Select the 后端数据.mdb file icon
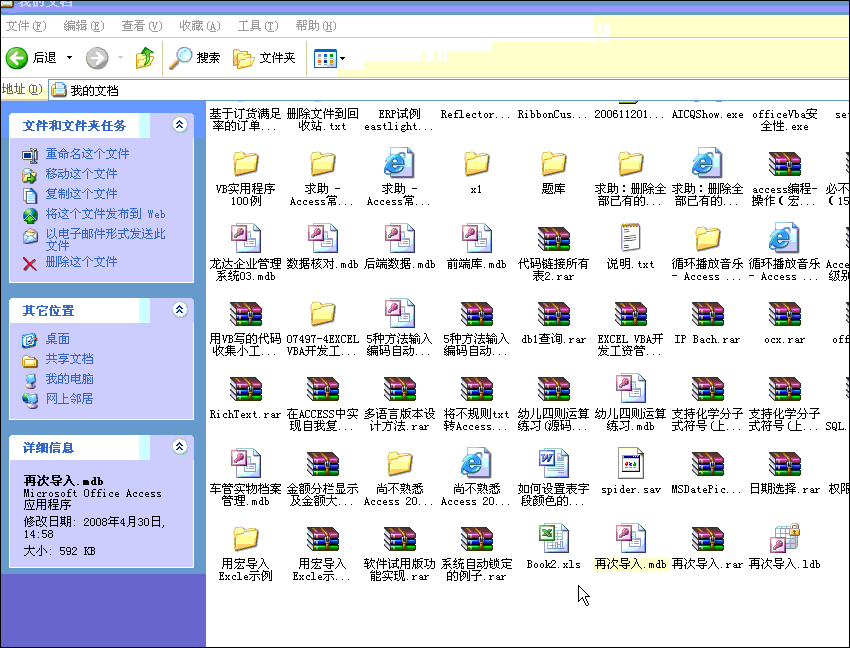 (400, 238)
